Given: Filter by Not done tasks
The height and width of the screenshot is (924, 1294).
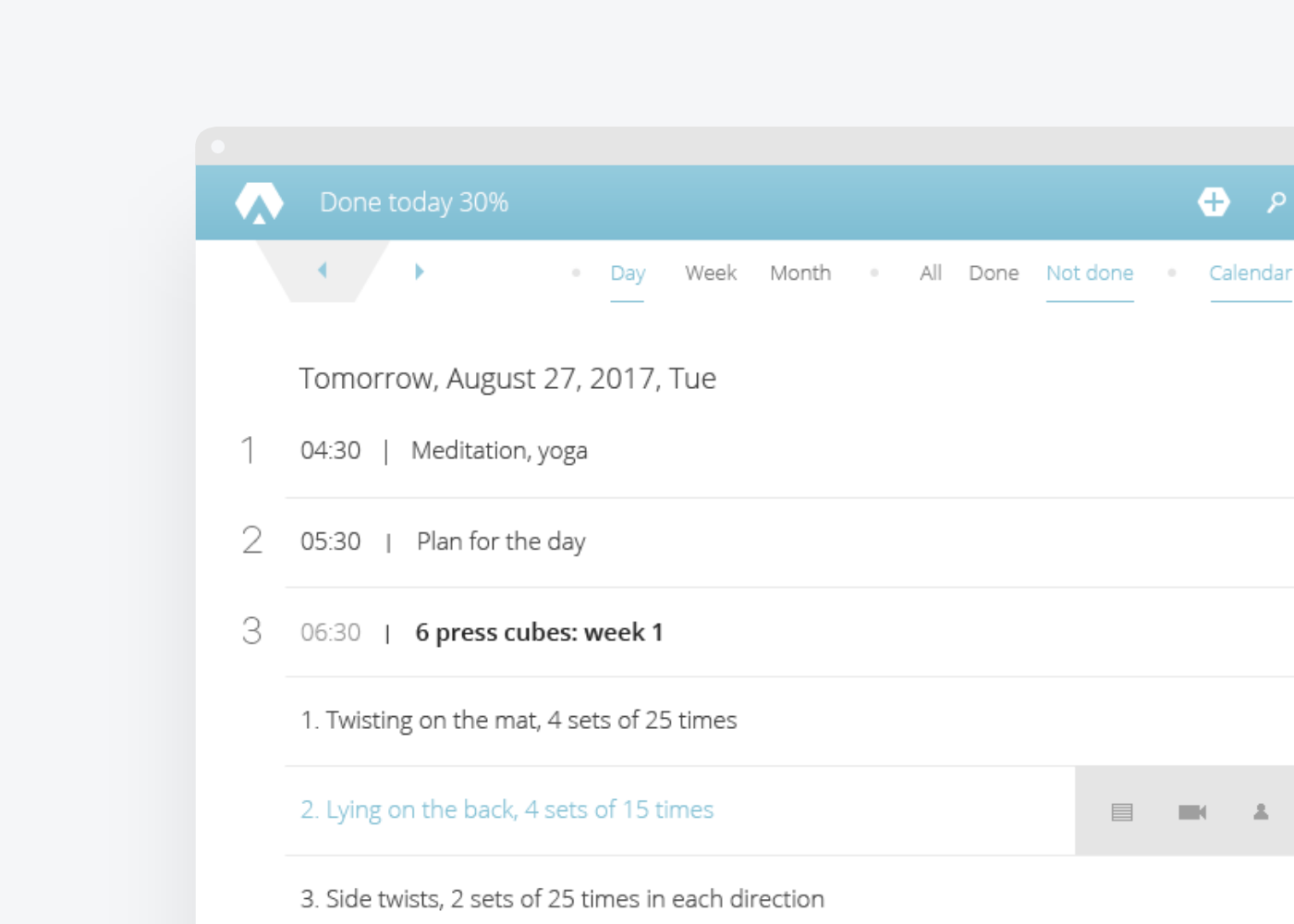Looking at the screenshot, I should coord(1090,273).
